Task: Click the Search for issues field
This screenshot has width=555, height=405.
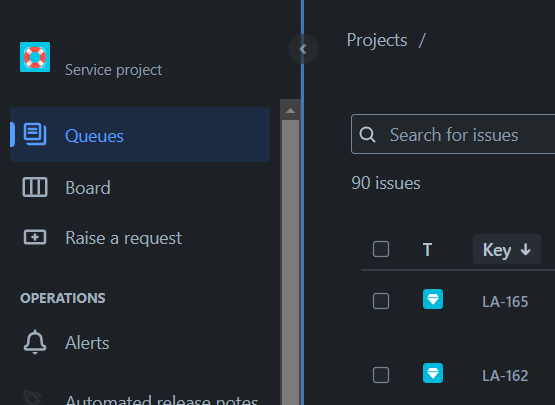Action: 453,134
